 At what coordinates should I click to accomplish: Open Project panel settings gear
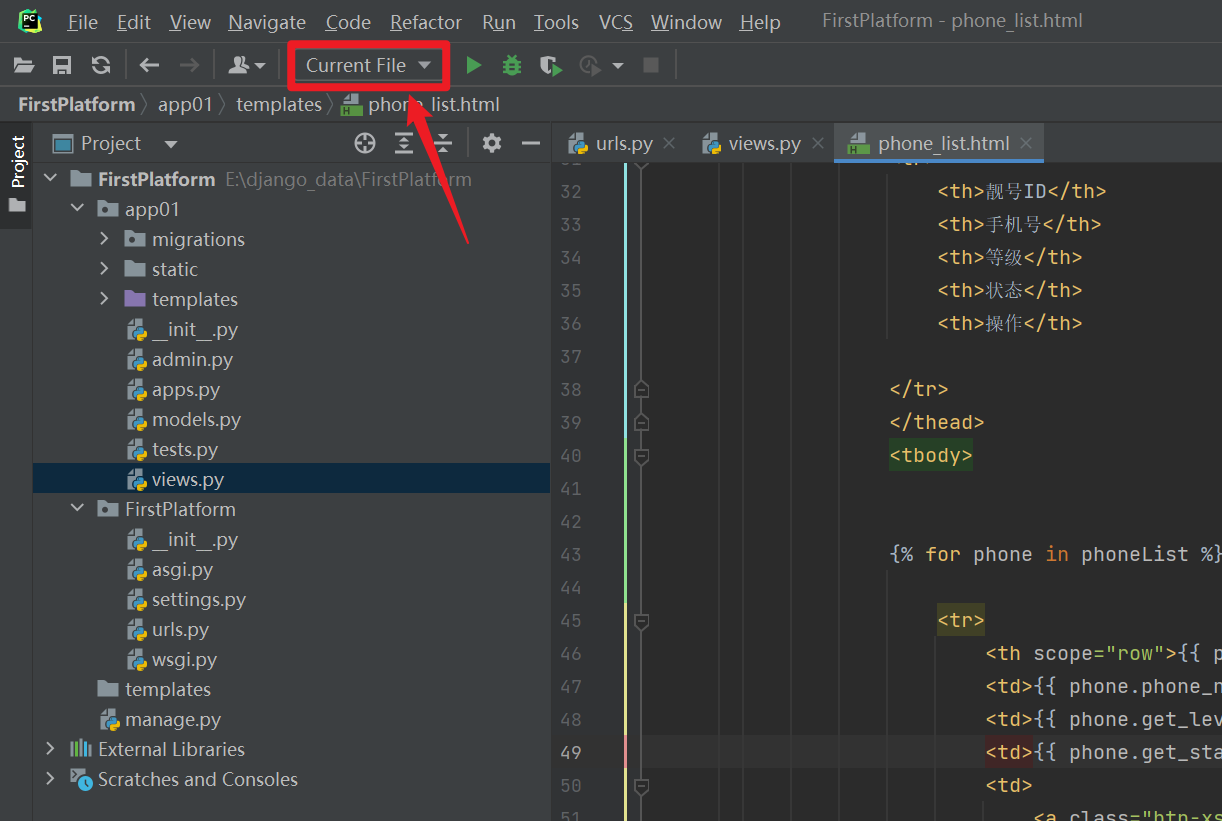tap(491, 144)
